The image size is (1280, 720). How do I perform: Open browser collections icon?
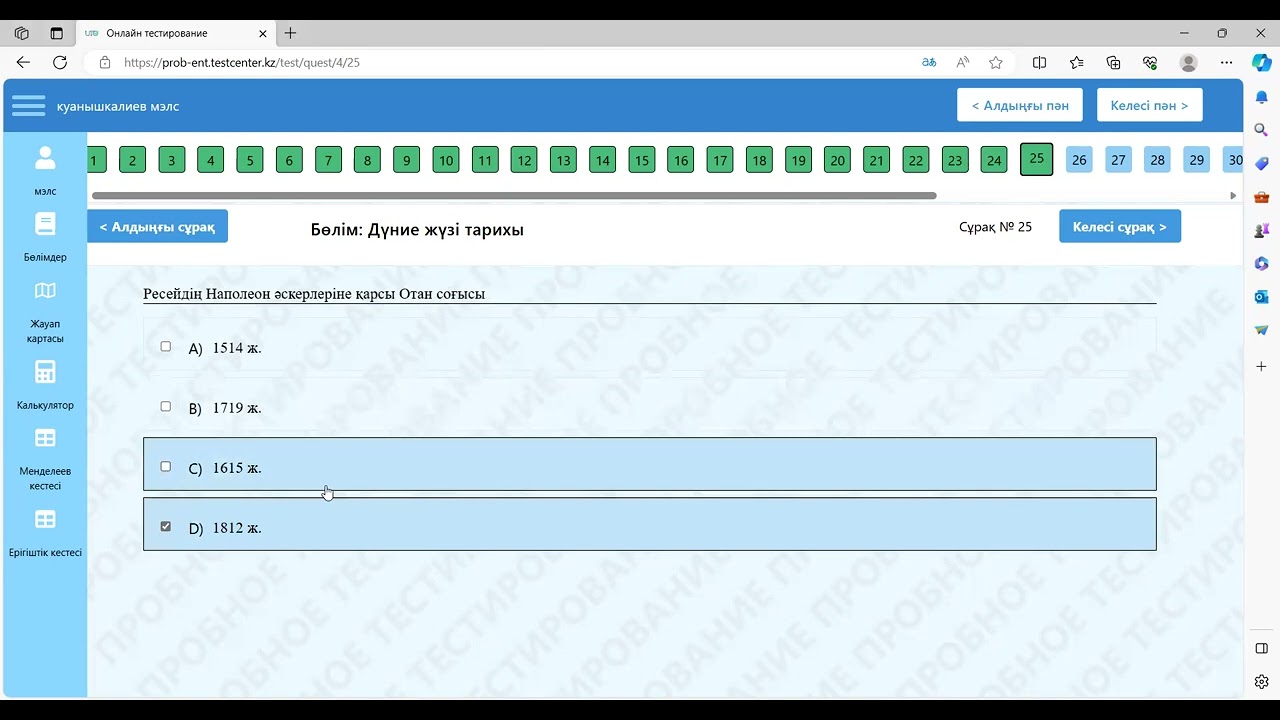1113,62
